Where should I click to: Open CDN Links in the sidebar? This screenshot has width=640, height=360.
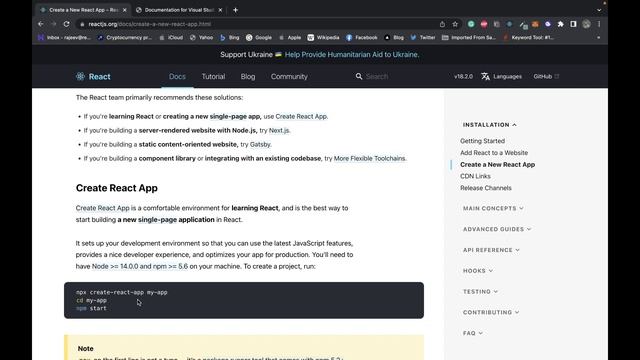(x=475, y=176)
